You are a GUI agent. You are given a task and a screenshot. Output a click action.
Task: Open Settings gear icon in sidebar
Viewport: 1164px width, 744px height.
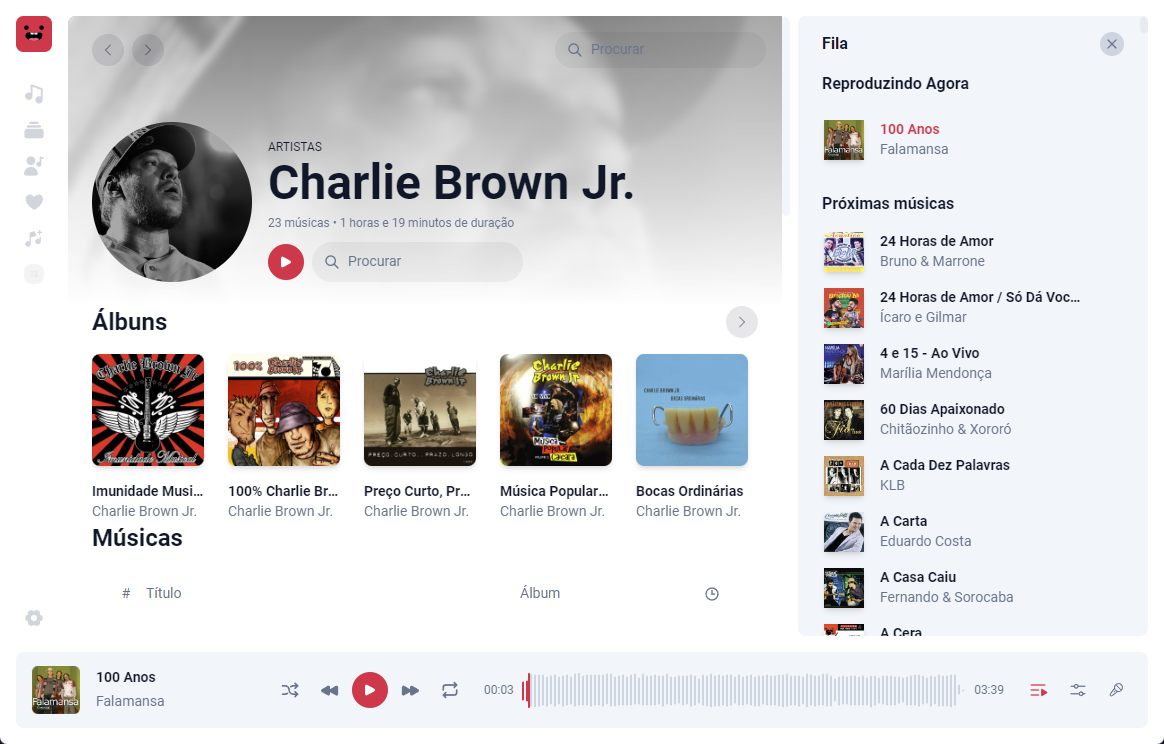tap(34, 618)
